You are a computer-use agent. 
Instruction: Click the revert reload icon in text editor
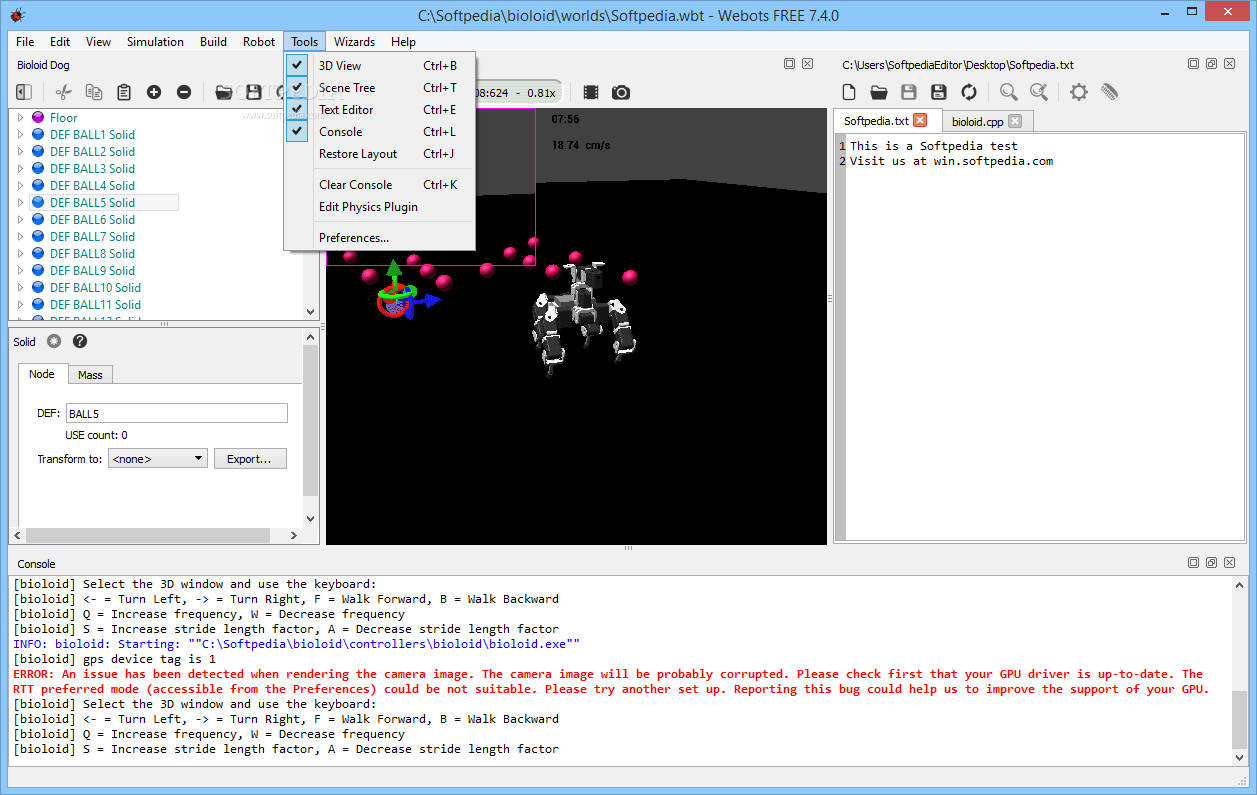tap(969, 92)
